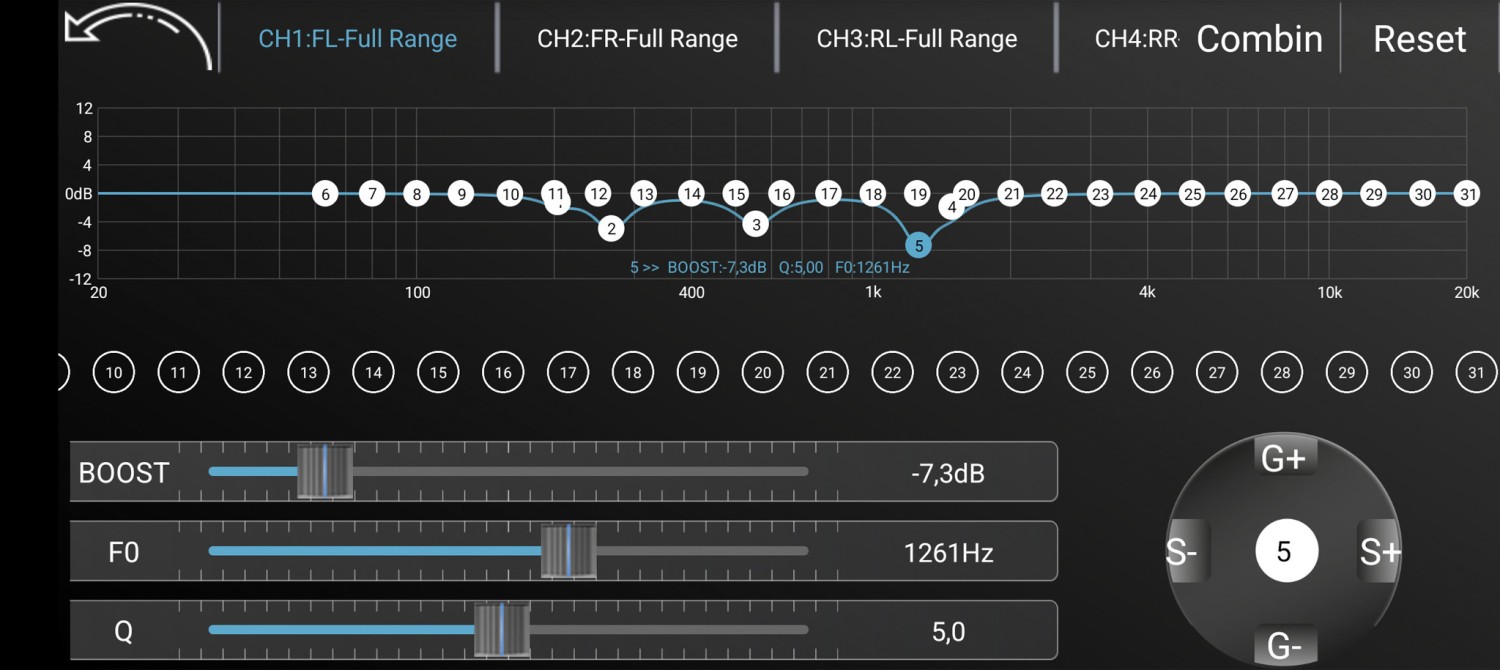This screenshot has height=670, width=1500.
Task: Tap the Combin button
Action: pos(1259,39)
